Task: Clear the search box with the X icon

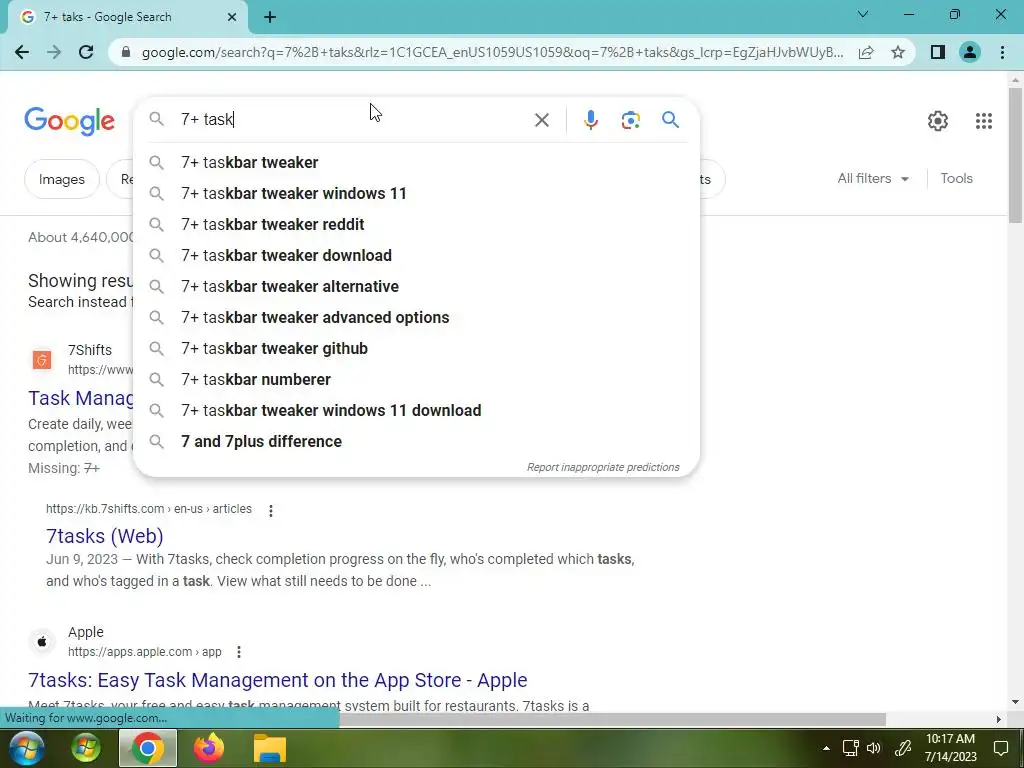Action: (x=541, y=120)
